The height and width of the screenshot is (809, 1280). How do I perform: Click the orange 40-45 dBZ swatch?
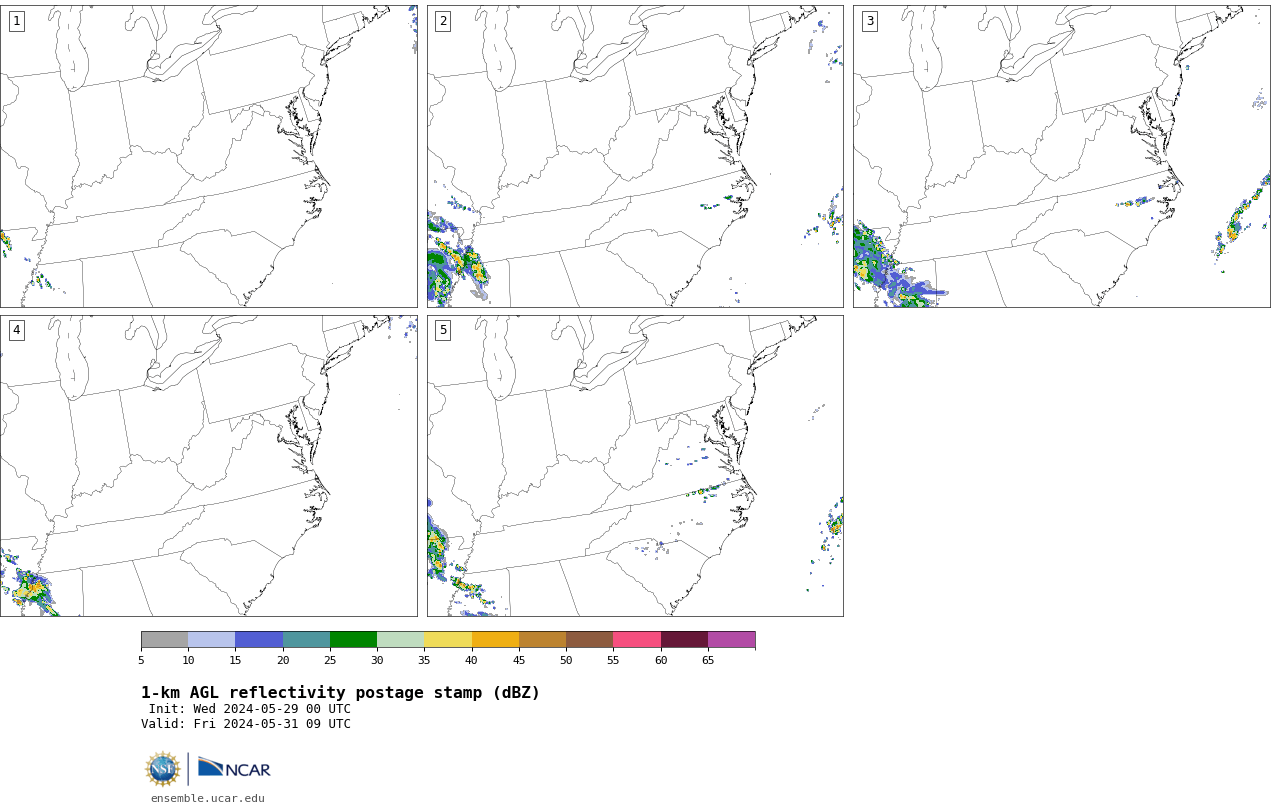[x=495, y=640]
